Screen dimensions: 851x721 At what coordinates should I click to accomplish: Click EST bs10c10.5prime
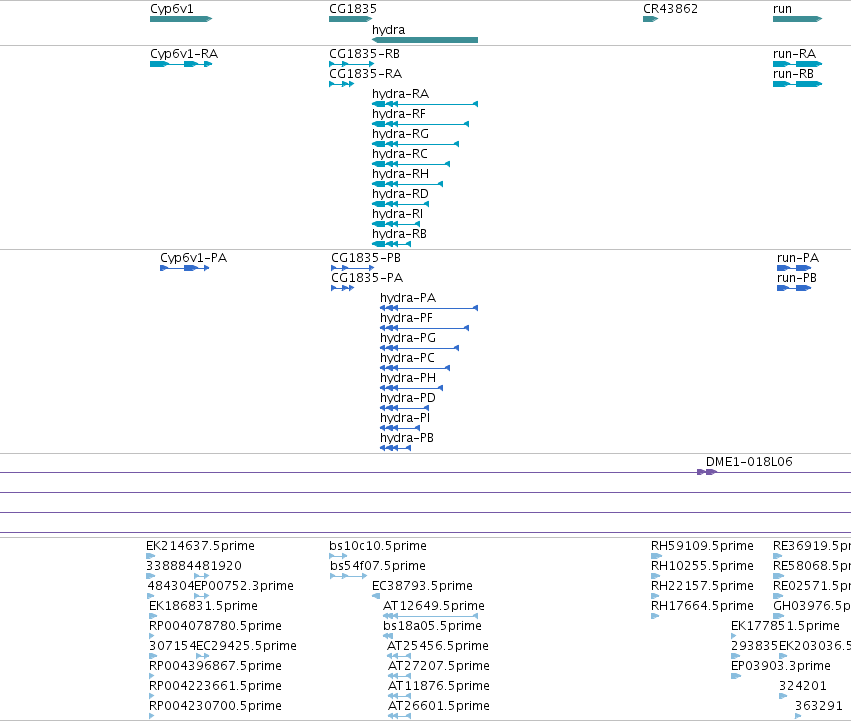point(338,556)
